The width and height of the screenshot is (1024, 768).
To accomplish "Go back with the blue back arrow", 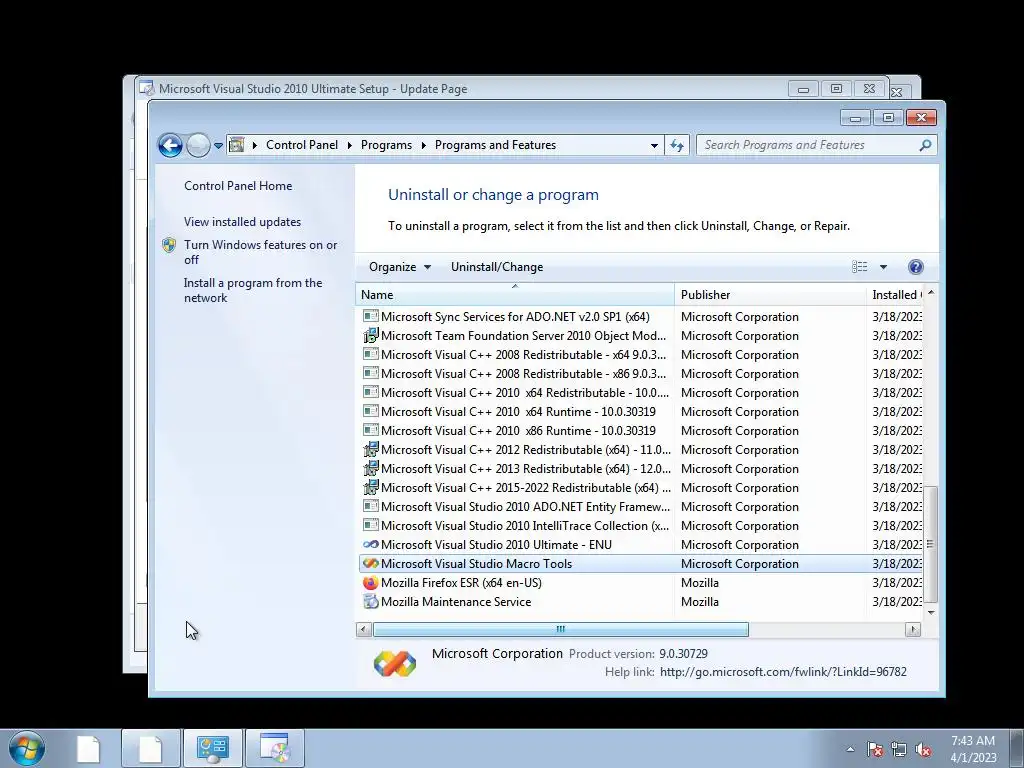I will 170,145.
